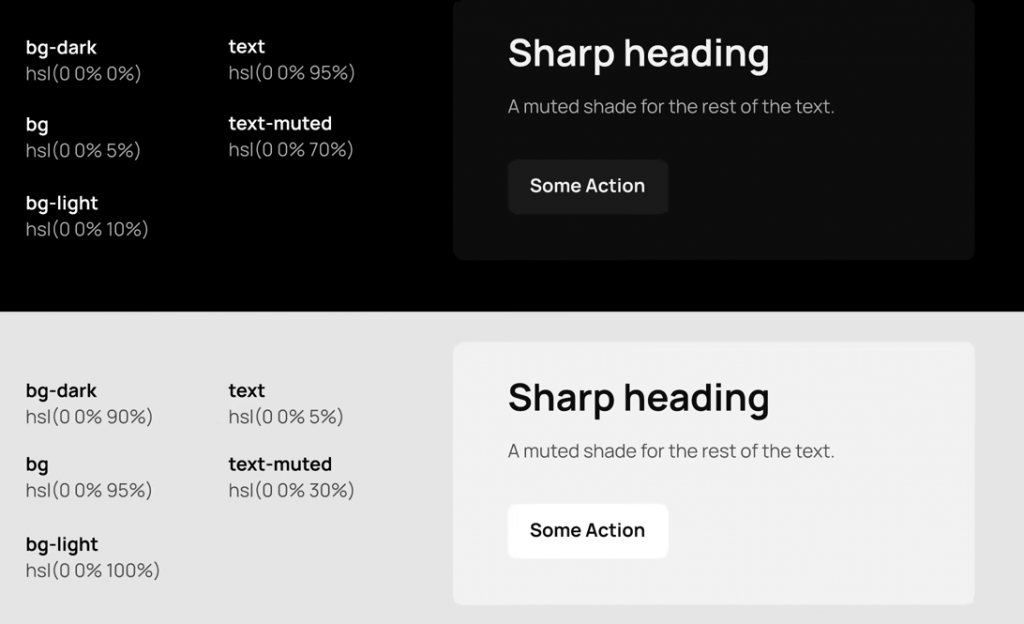Screen dimensions: 1024x624
Task: Click the hsl(0 0% 10%) color value
Action: tap(87, 229)
